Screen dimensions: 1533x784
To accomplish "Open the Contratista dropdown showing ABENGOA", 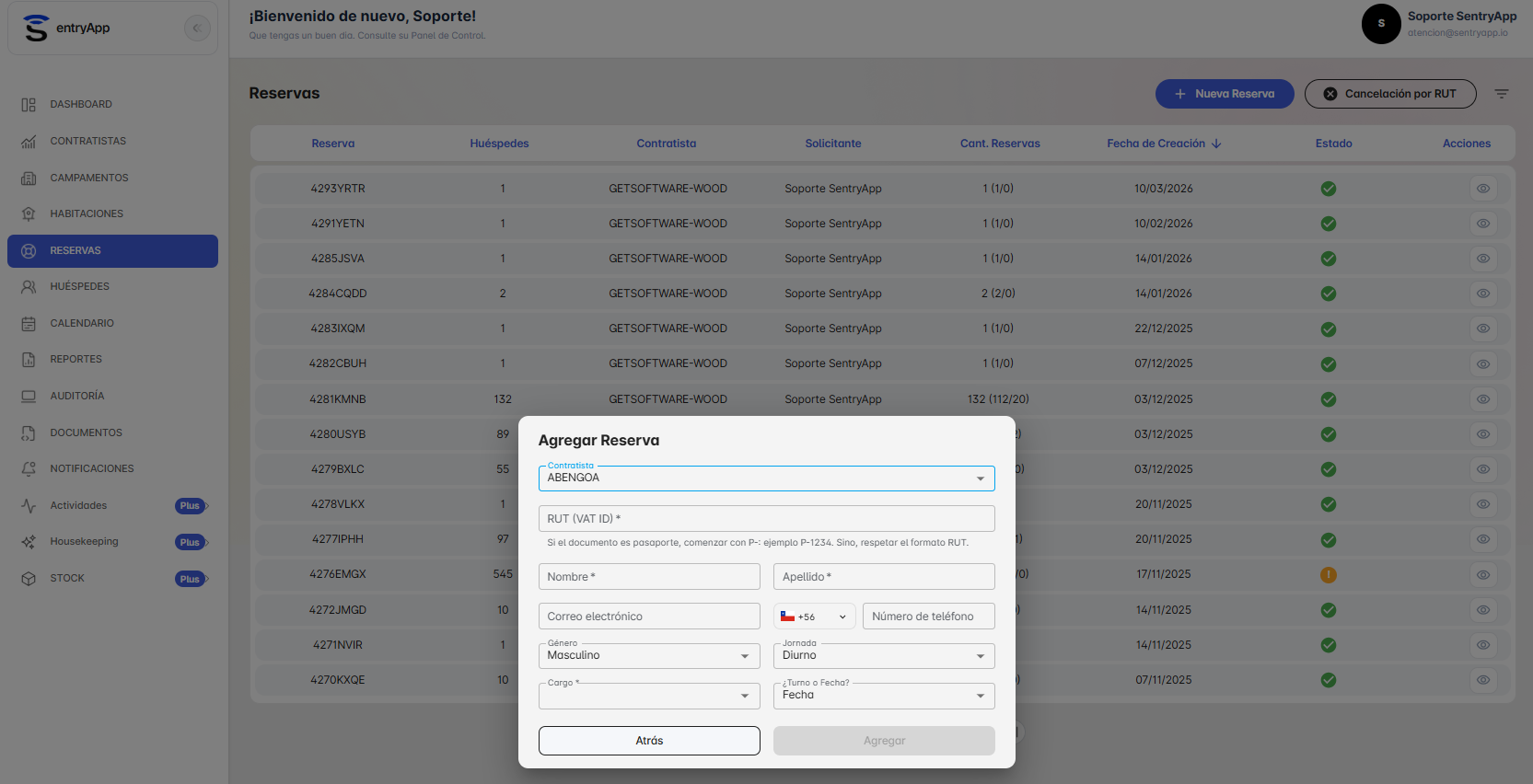I will pos(766,478).
